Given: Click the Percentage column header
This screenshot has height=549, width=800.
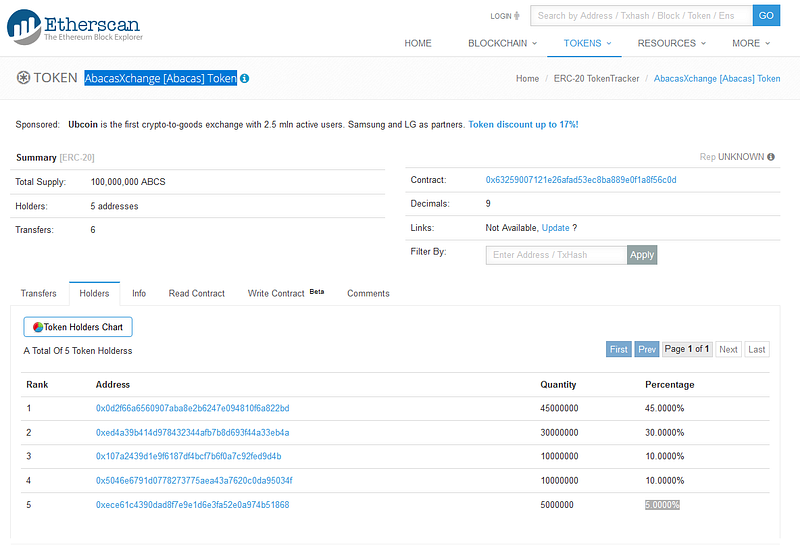Looking at the screenshot, I should tap(669, 385).
